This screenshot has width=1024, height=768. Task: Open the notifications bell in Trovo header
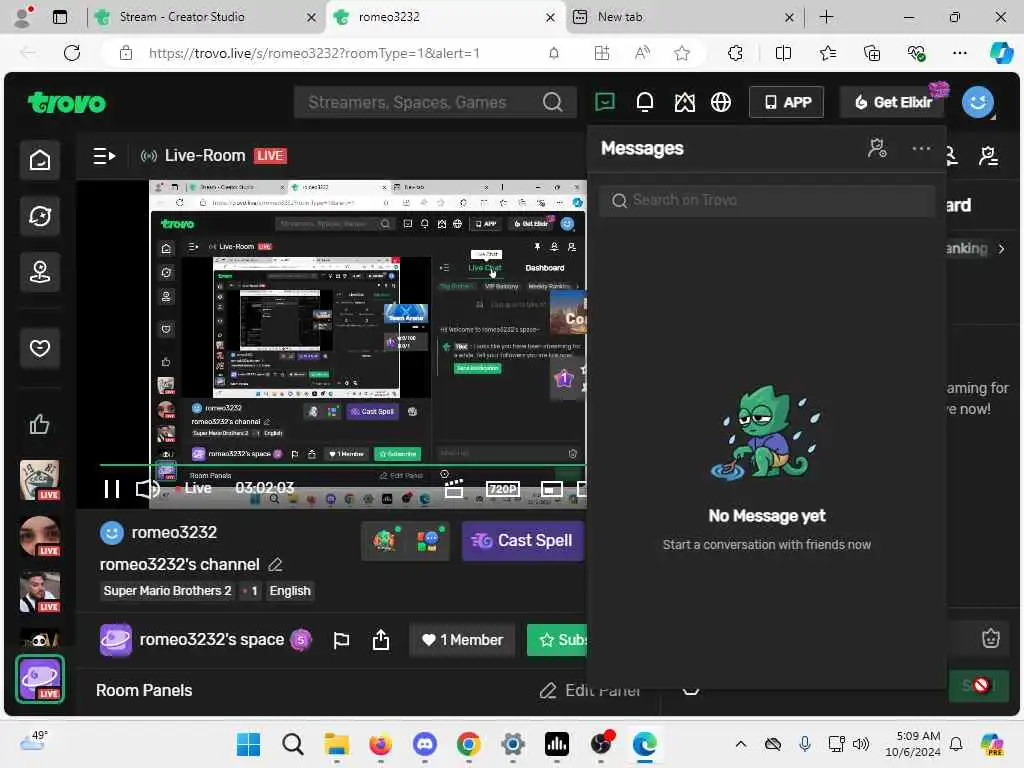645,102
